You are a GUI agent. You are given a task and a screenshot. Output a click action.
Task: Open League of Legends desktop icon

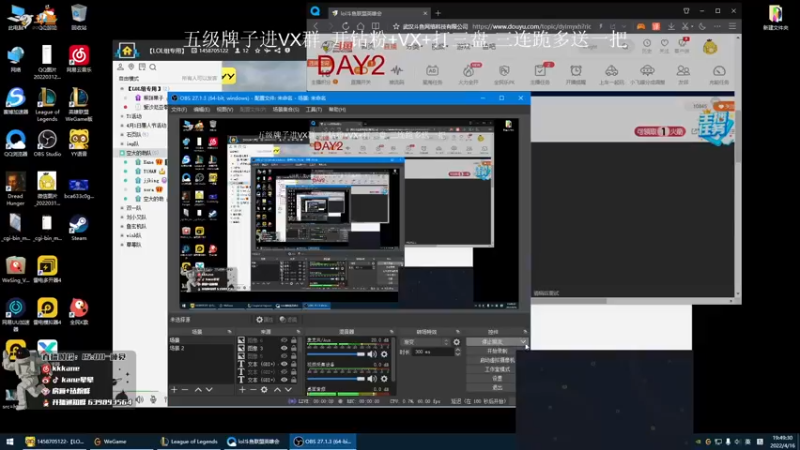tap(47, 105)
